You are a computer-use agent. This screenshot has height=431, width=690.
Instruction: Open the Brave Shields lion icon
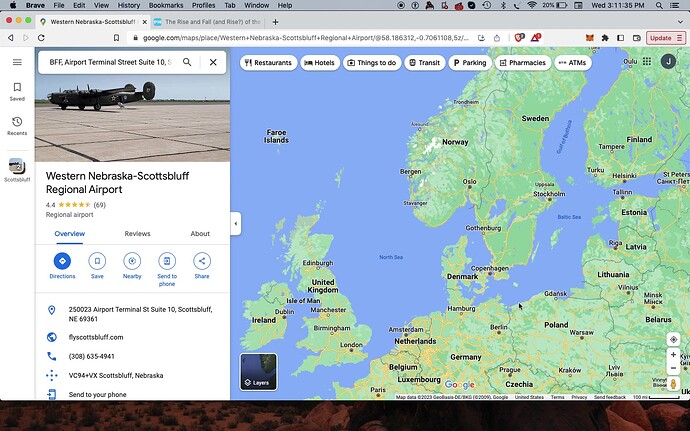[519, 38]
